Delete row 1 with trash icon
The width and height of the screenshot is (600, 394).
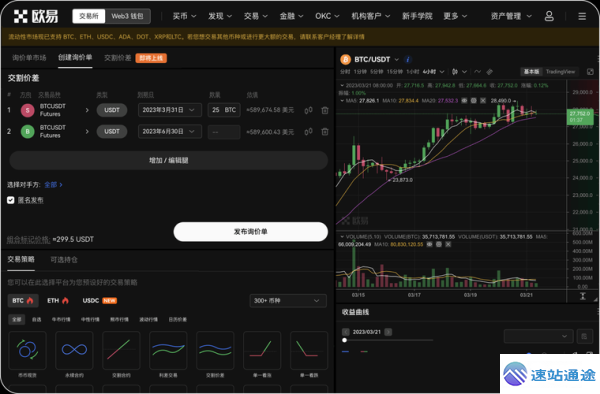coord(325,110)
